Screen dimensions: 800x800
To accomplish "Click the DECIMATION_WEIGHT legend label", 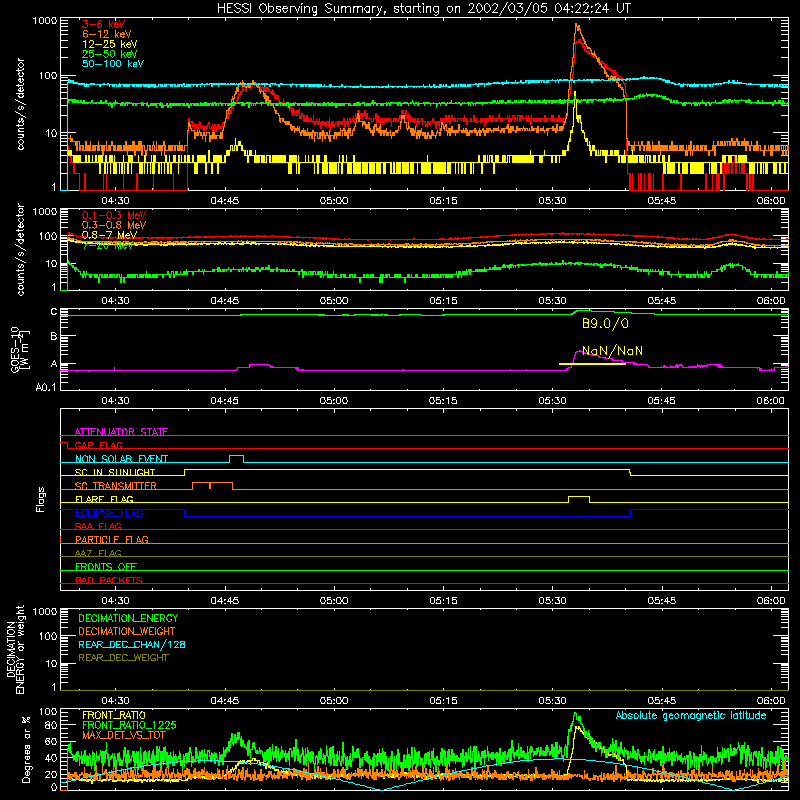I will click(x=127, y=631).
